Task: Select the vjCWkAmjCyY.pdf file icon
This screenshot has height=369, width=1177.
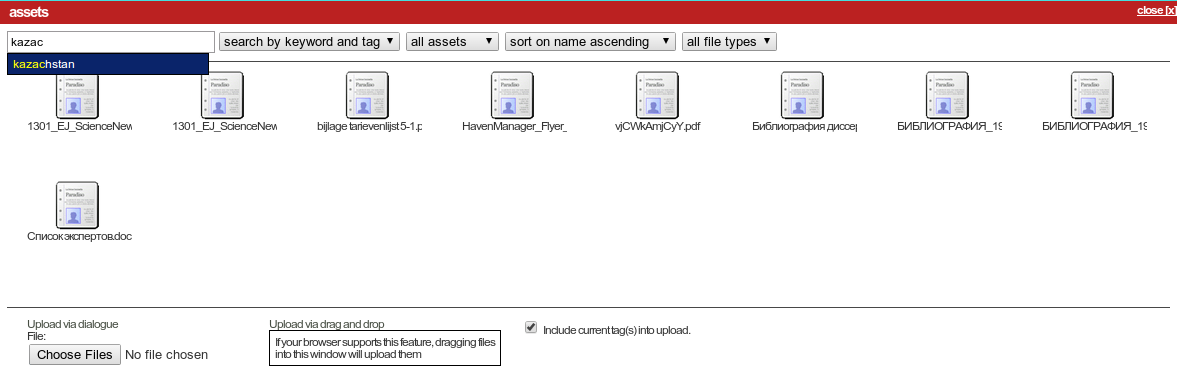Action: 658,94
